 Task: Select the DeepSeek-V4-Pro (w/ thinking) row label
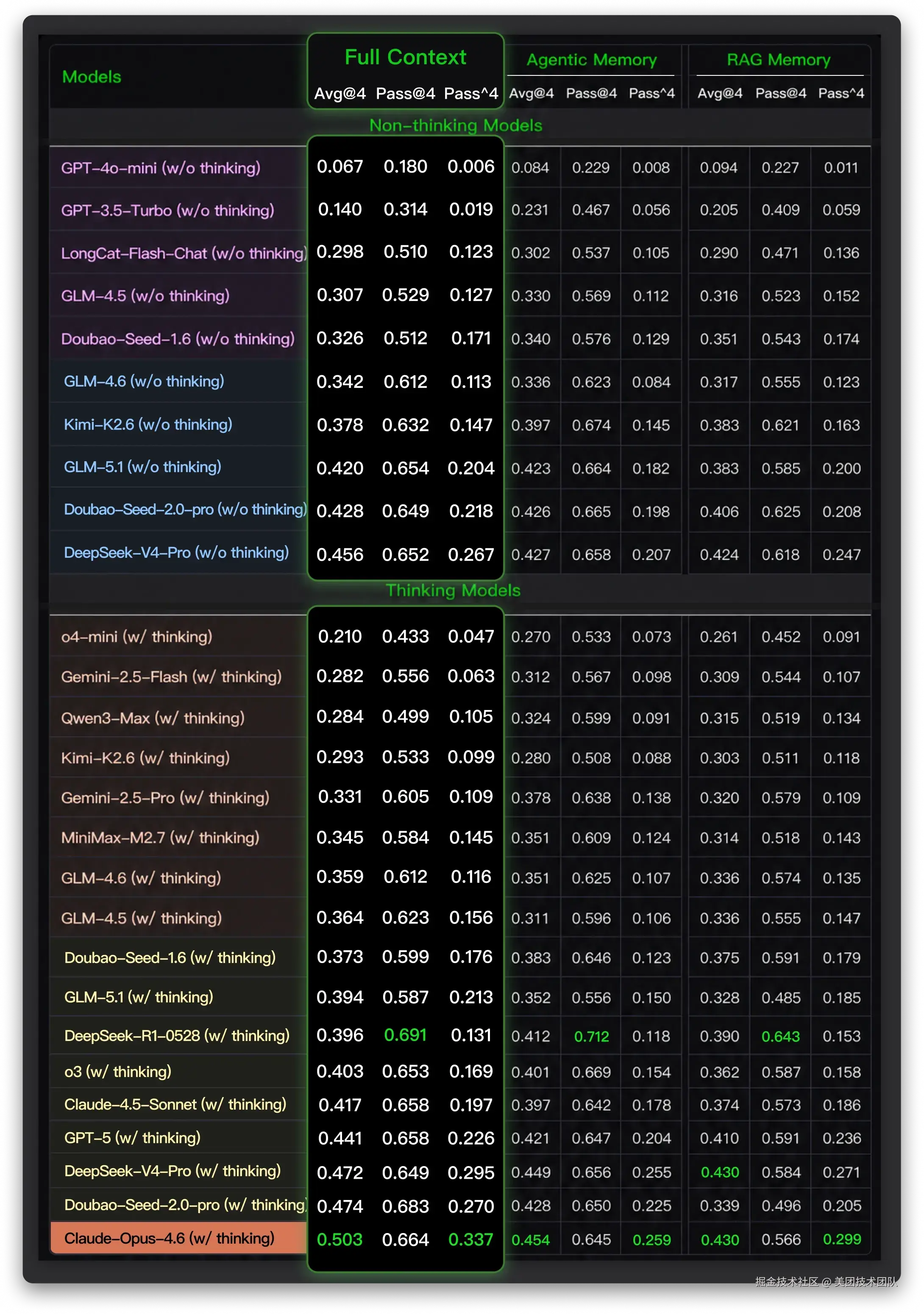click(x=172, y=1170)
